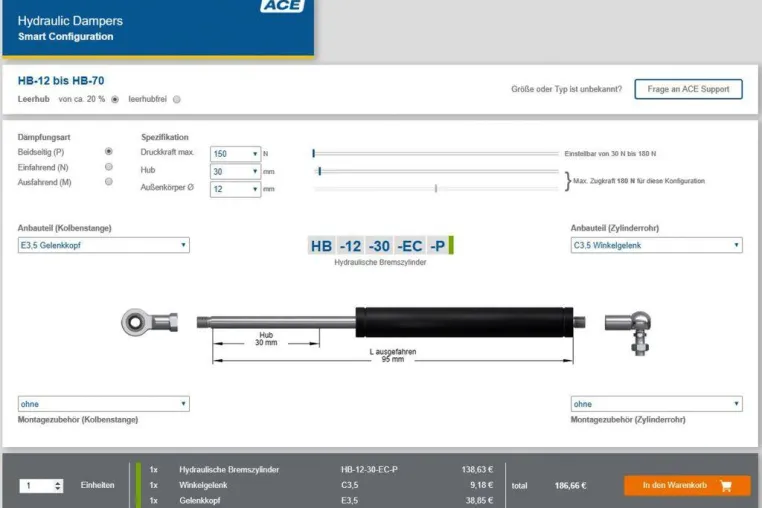This screenshot has height=508, width=762.
Task: Select the leerhubfrei radio option
Action: click(177, 99)
